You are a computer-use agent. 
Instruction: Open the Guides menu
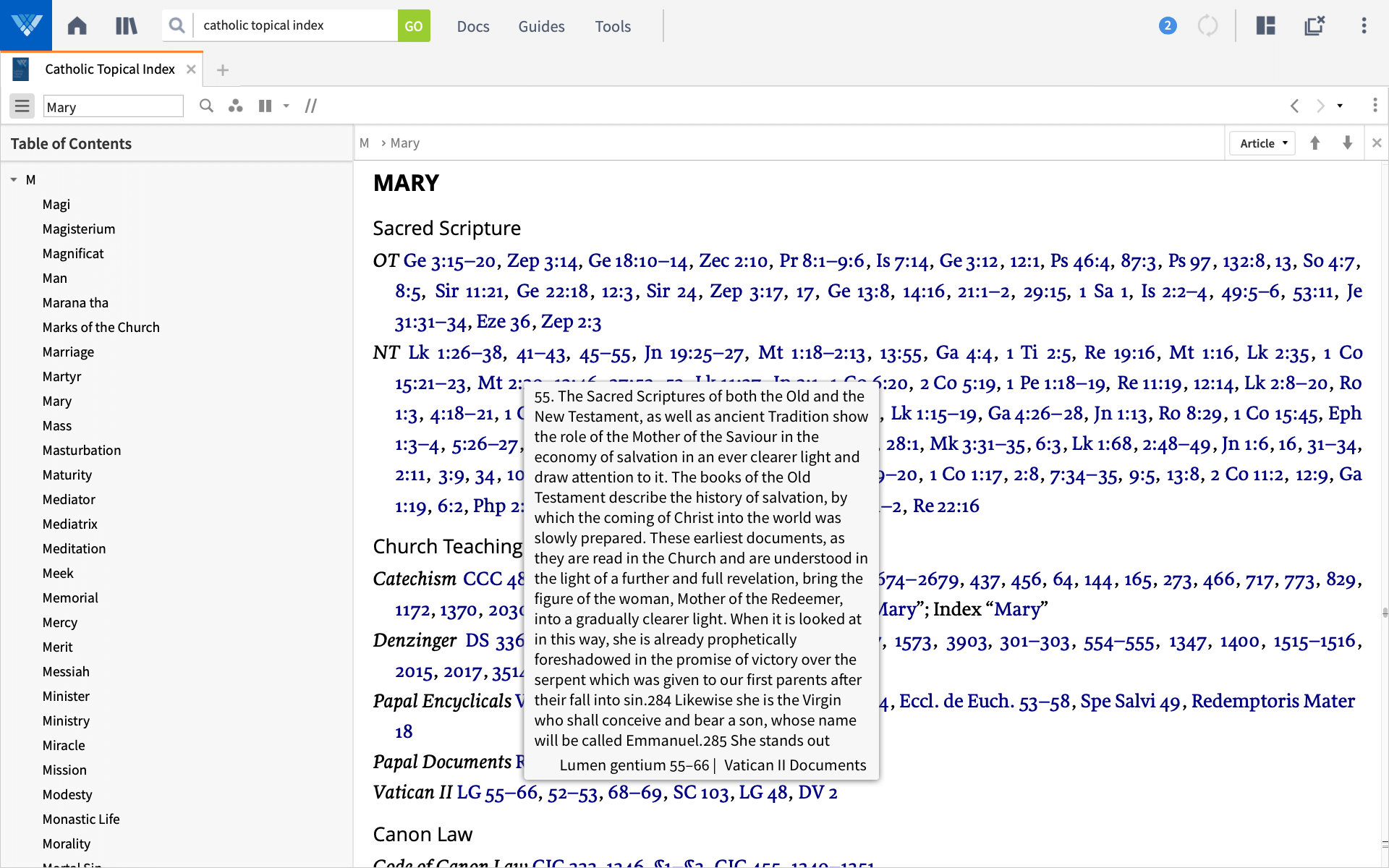click(x=541, y=26)
